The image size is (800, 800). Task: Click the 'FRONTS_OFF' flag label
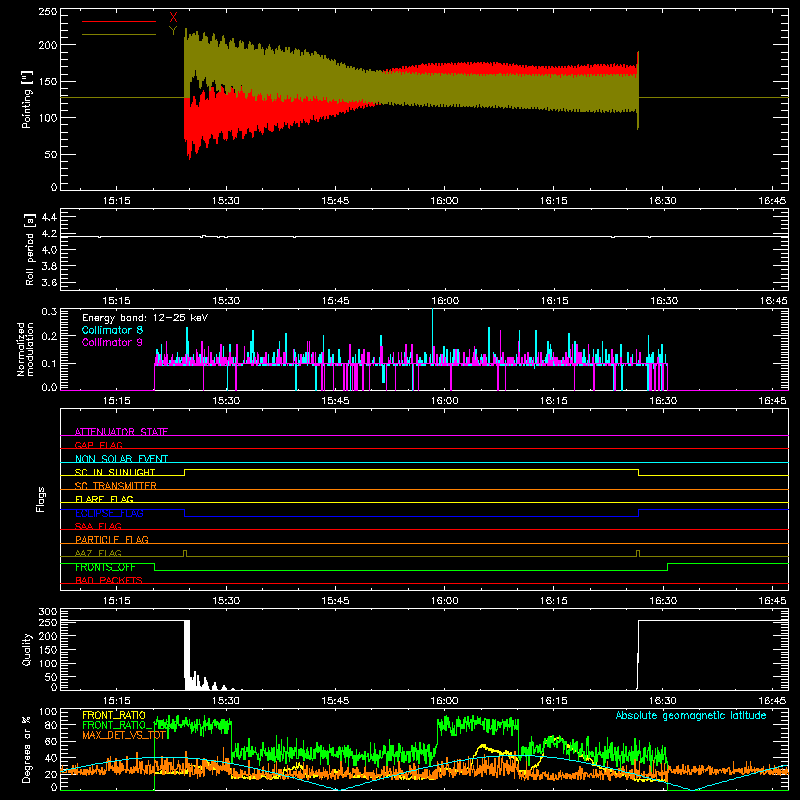(105, 567)
